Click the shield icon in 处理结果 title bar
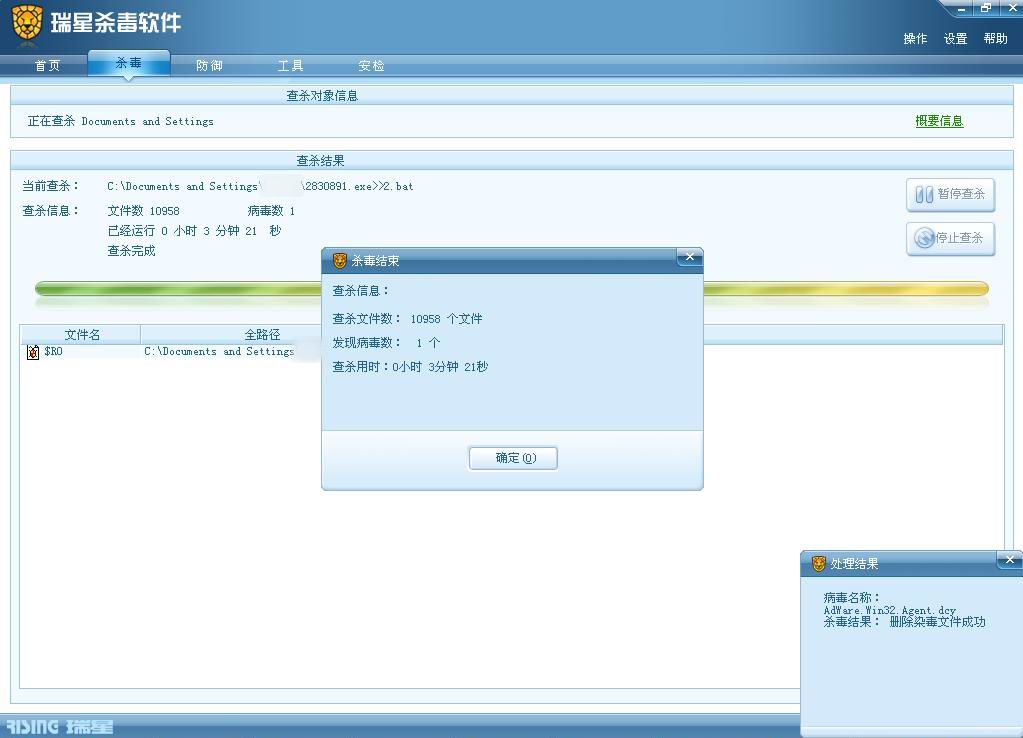 pyautogui.click(x=819, y=564)
